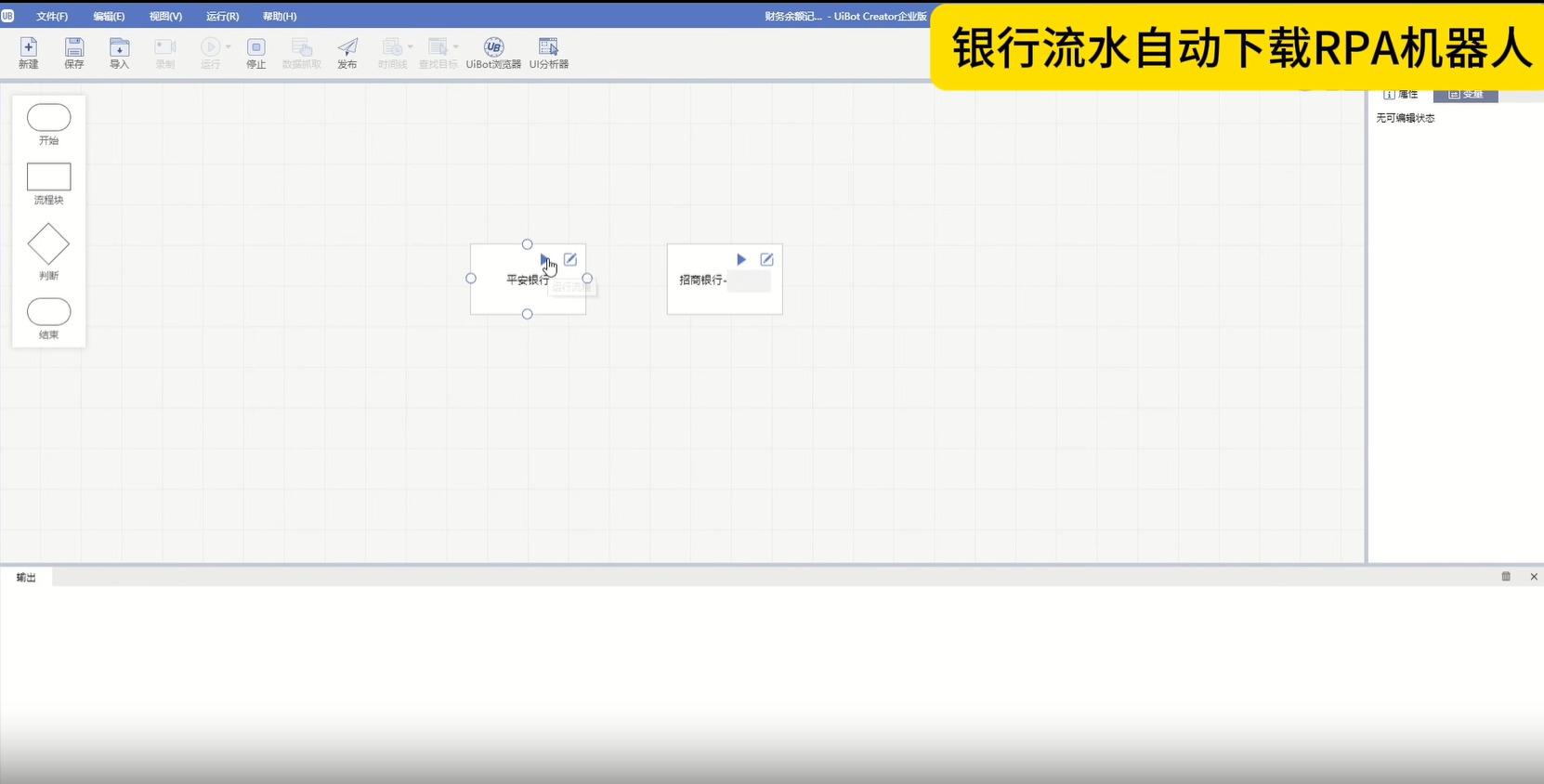Click the 无可编辑状态 text in properties
1544x784 pixels.
1406,118
